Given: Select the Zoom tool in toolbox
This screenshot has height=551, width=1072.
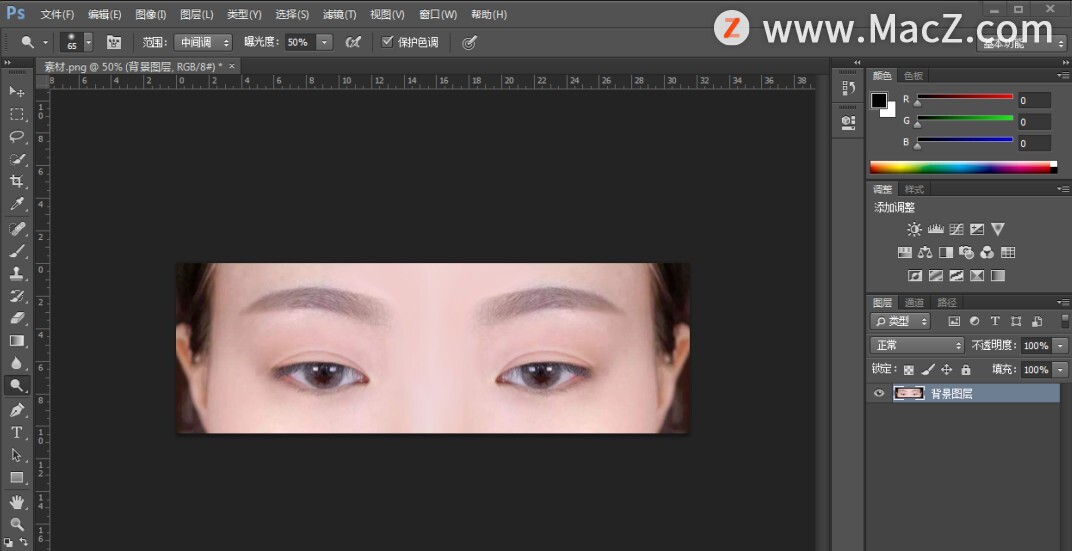Looking at the screenshot, I should point(17,525).
